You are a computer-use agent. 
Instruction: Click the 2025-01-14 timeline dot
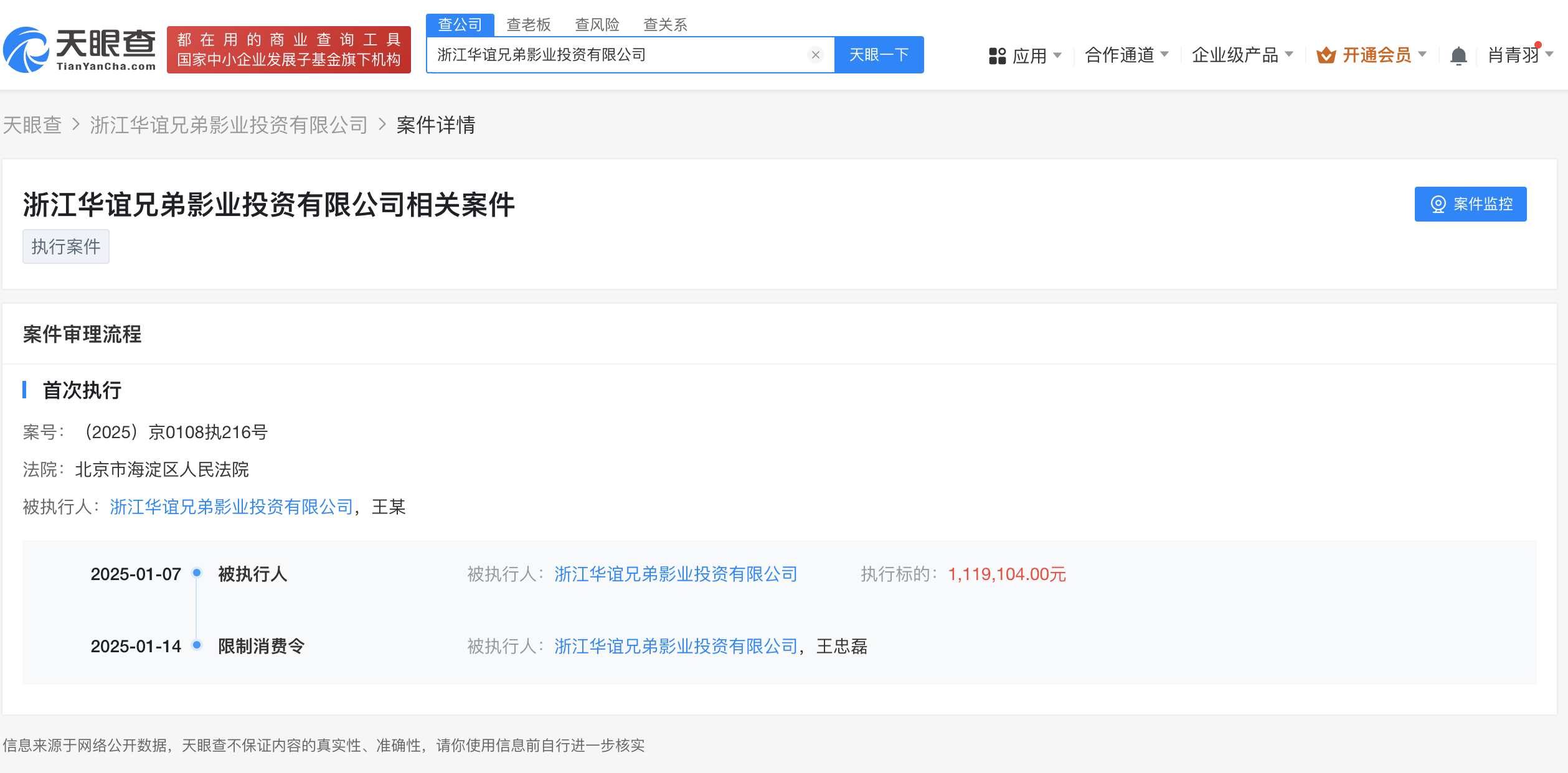197,645
